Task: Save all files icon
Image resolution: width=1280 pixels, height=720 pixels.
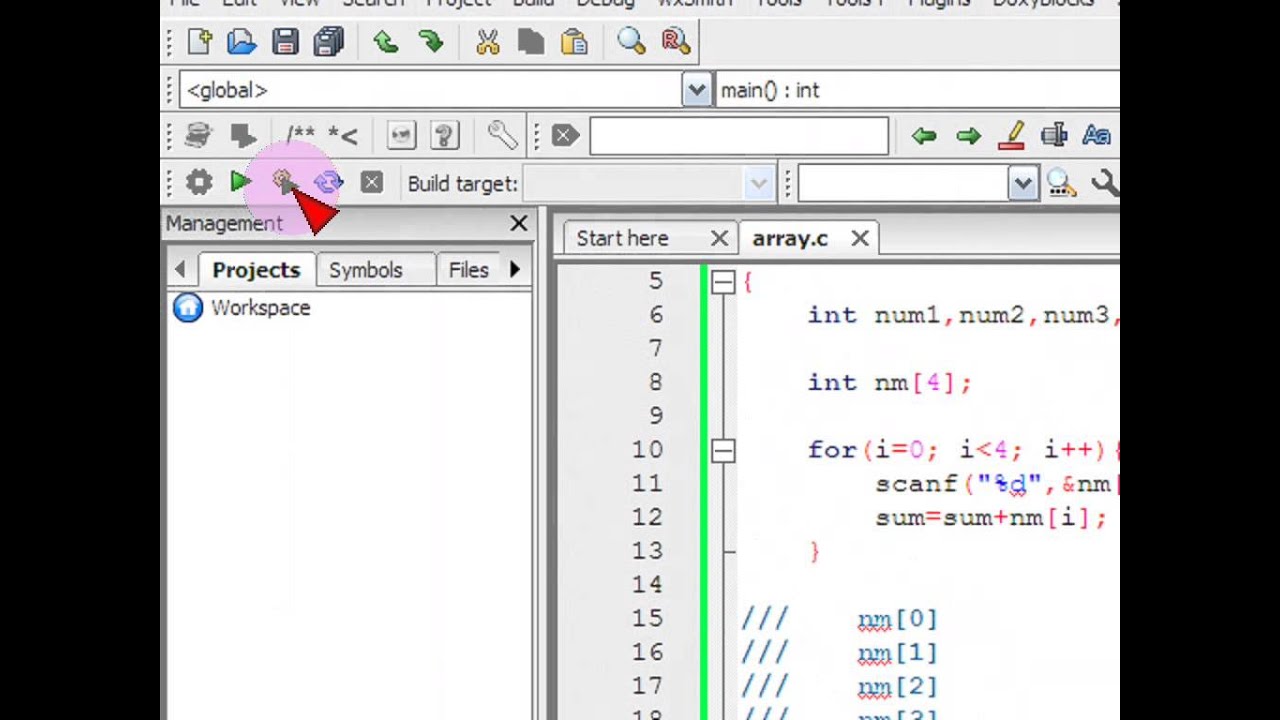Action: click(x=329, y=41)
